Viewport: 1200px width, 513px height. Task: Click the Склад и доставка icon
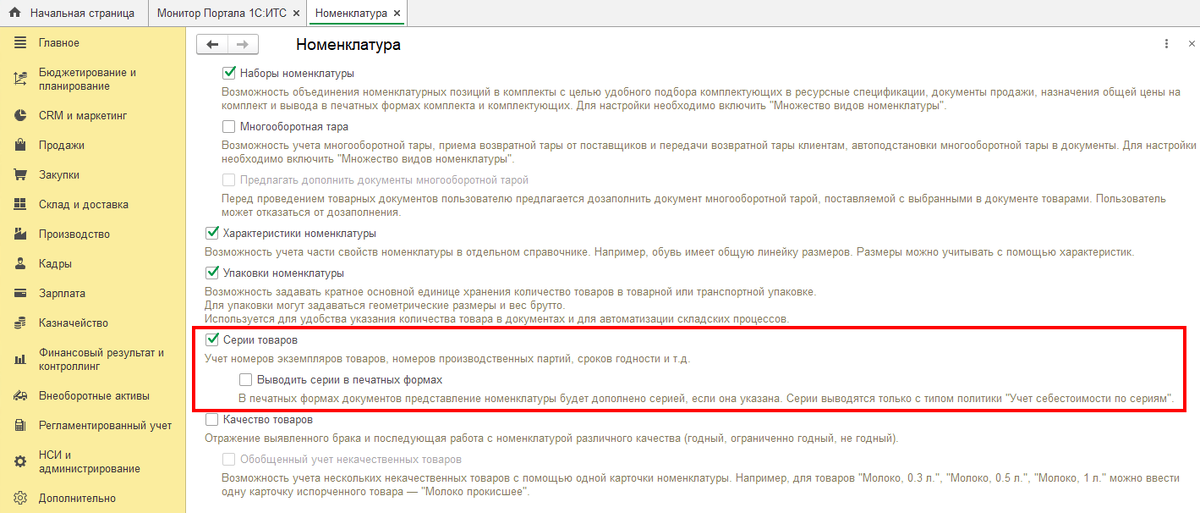(x=19, y=205)
